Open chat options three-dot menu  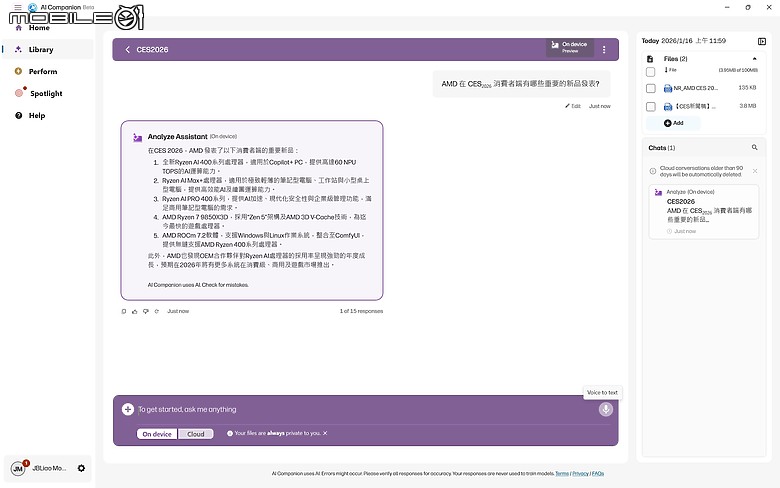point(604,50)
